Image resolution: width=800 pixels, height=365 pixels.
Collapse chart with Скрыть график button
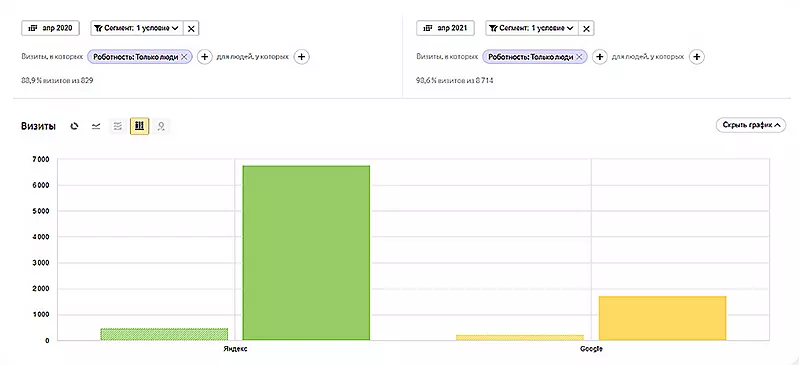click(751, 125)
